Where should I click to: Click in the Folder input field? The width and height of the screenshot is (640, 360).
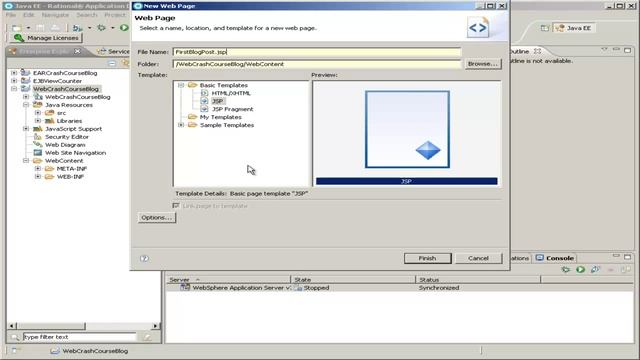[317, 64]
